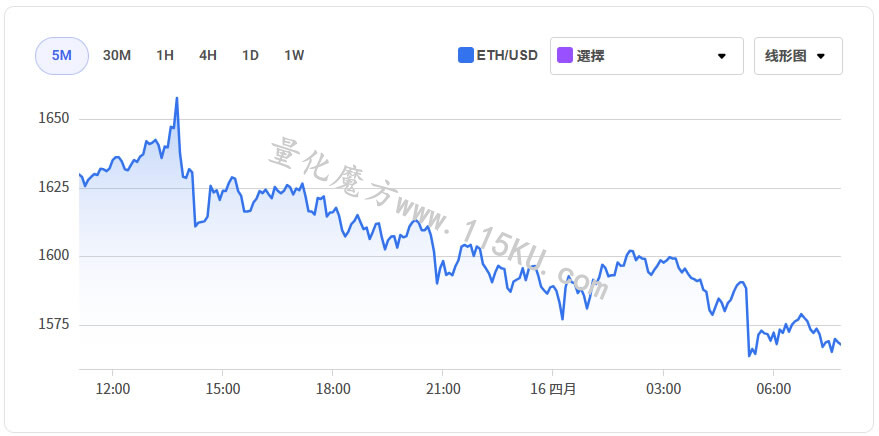
Task: Click the 1600 price axis label
Action: pyautogui.click(x=54, y=256)
